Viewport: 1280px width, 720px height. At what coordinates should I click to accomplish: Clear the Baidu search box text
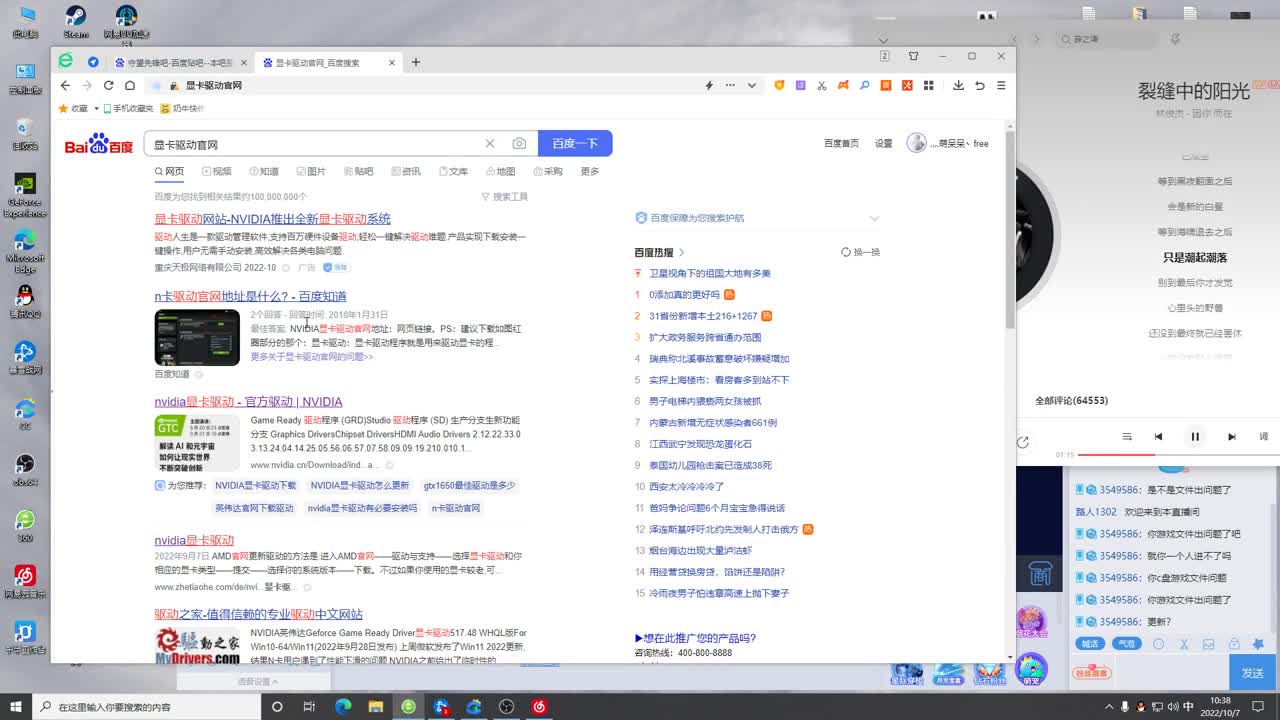click(x=490, y=144)
